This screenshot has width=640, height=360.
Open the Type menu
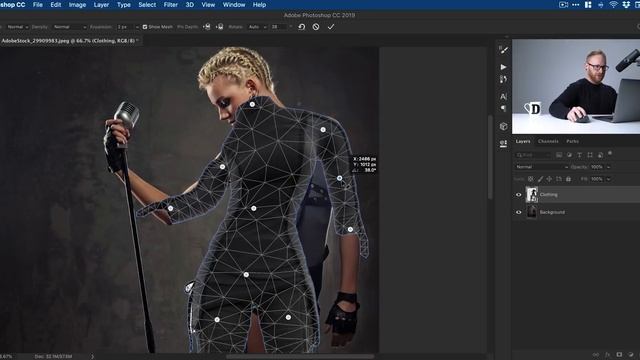pyautogui.click(x=124, y=5)
